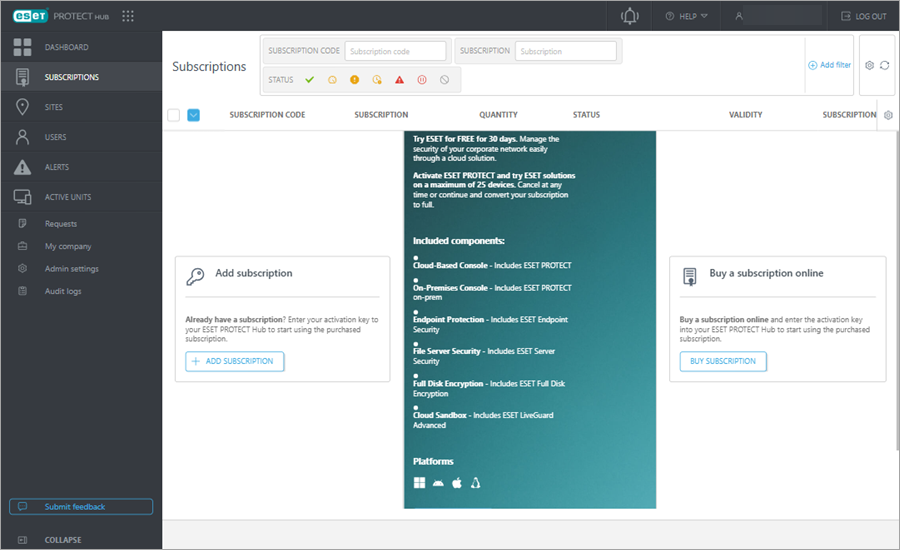
Task: Filter by disabled circle-slash status icon
Action: [444, 79]
